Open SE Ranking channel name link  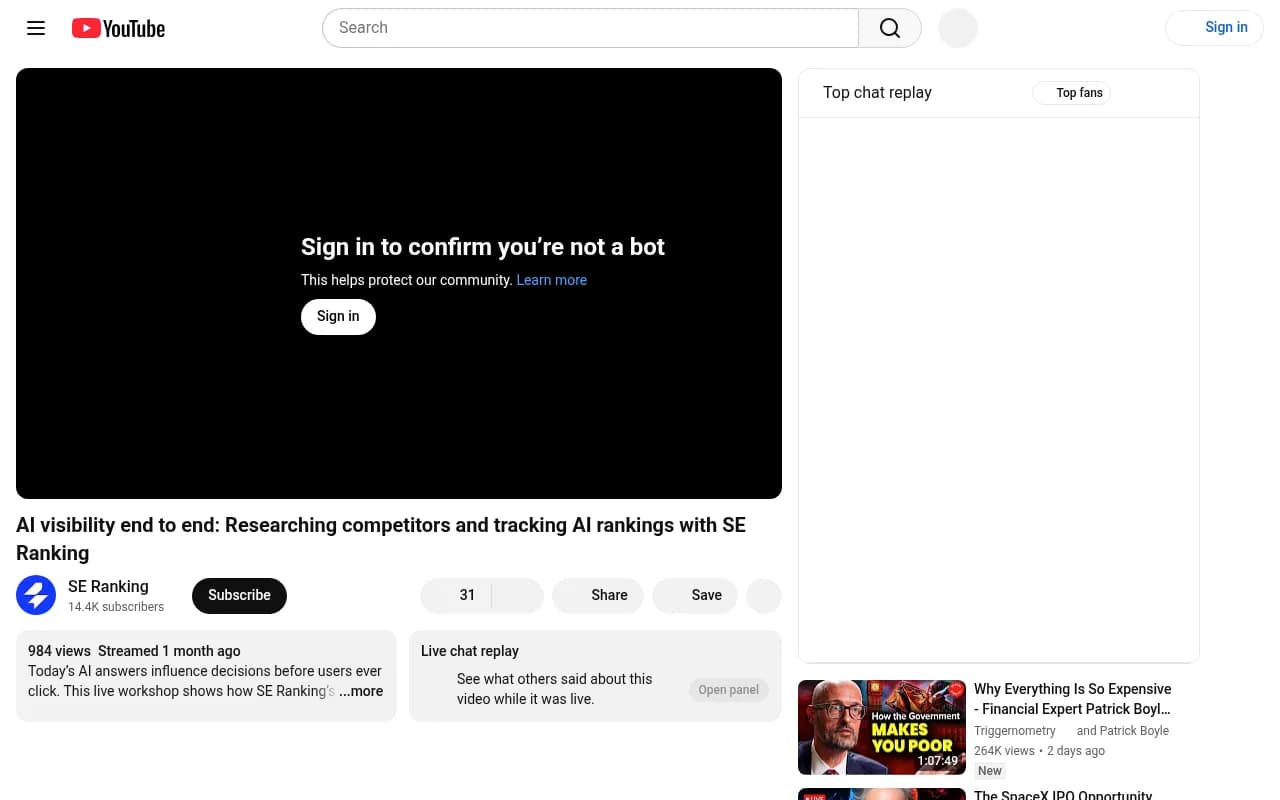[108, 586]
